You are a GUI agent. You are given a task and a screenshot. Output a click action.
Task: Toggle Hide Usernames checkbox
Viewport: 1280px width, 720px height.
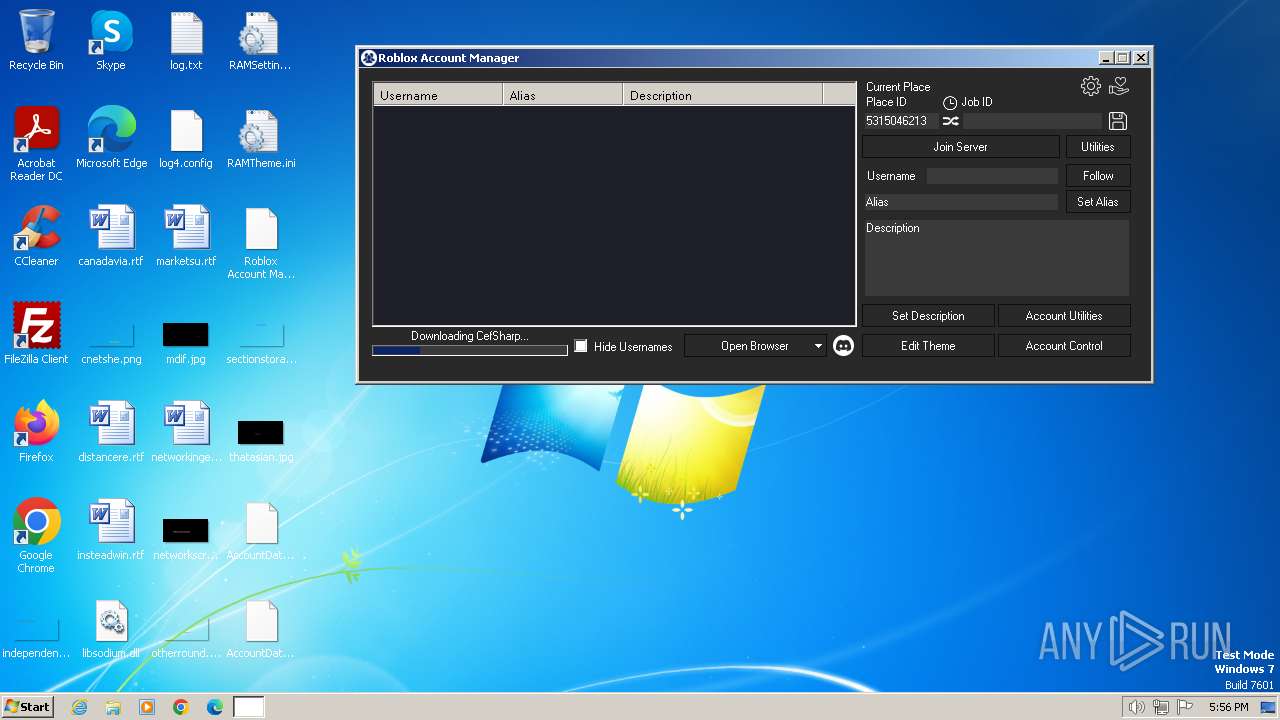click(581, 346)
